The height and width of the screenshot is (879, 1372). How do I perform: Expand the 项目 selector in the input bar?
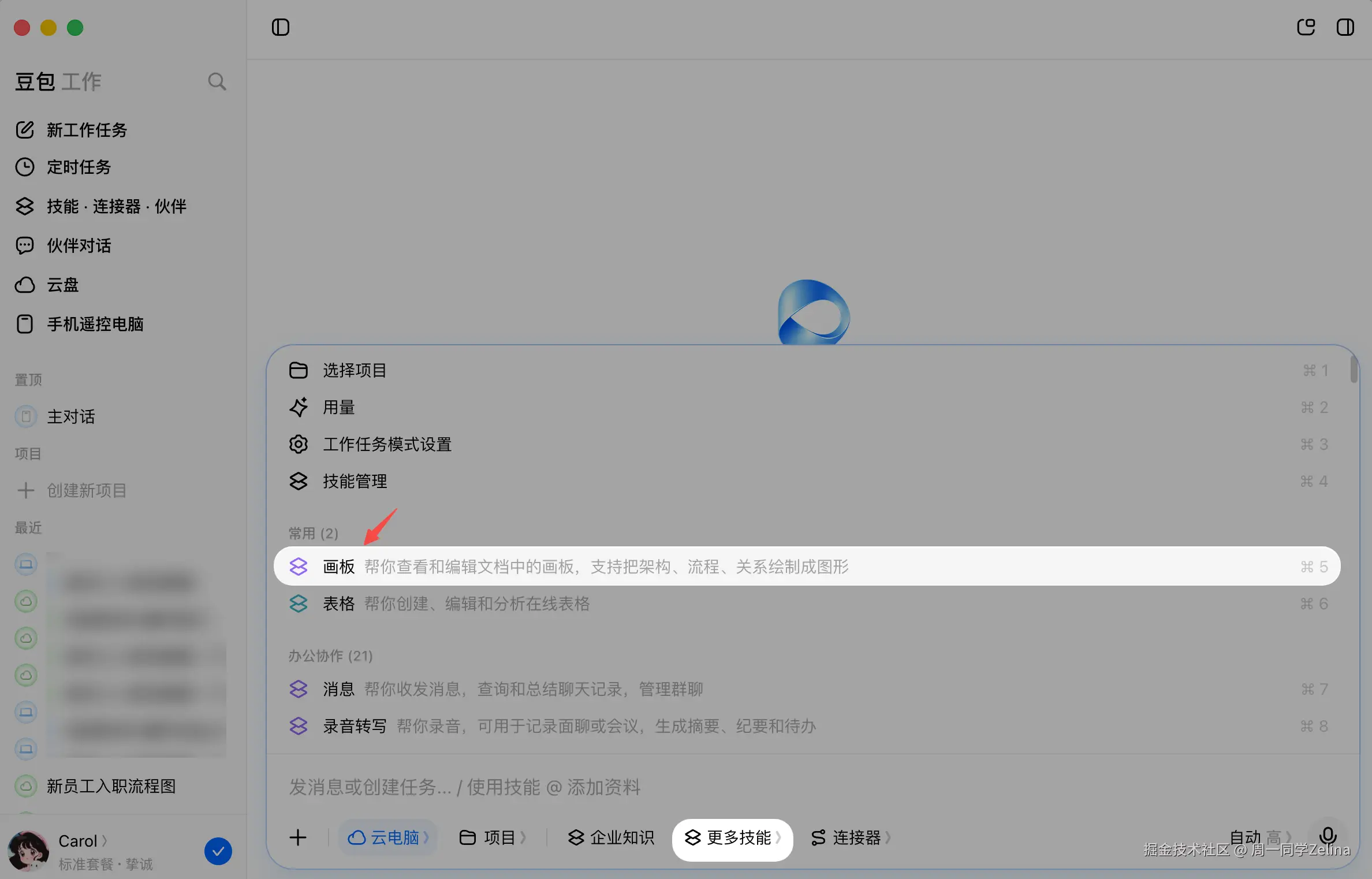[x=493, y=837]
